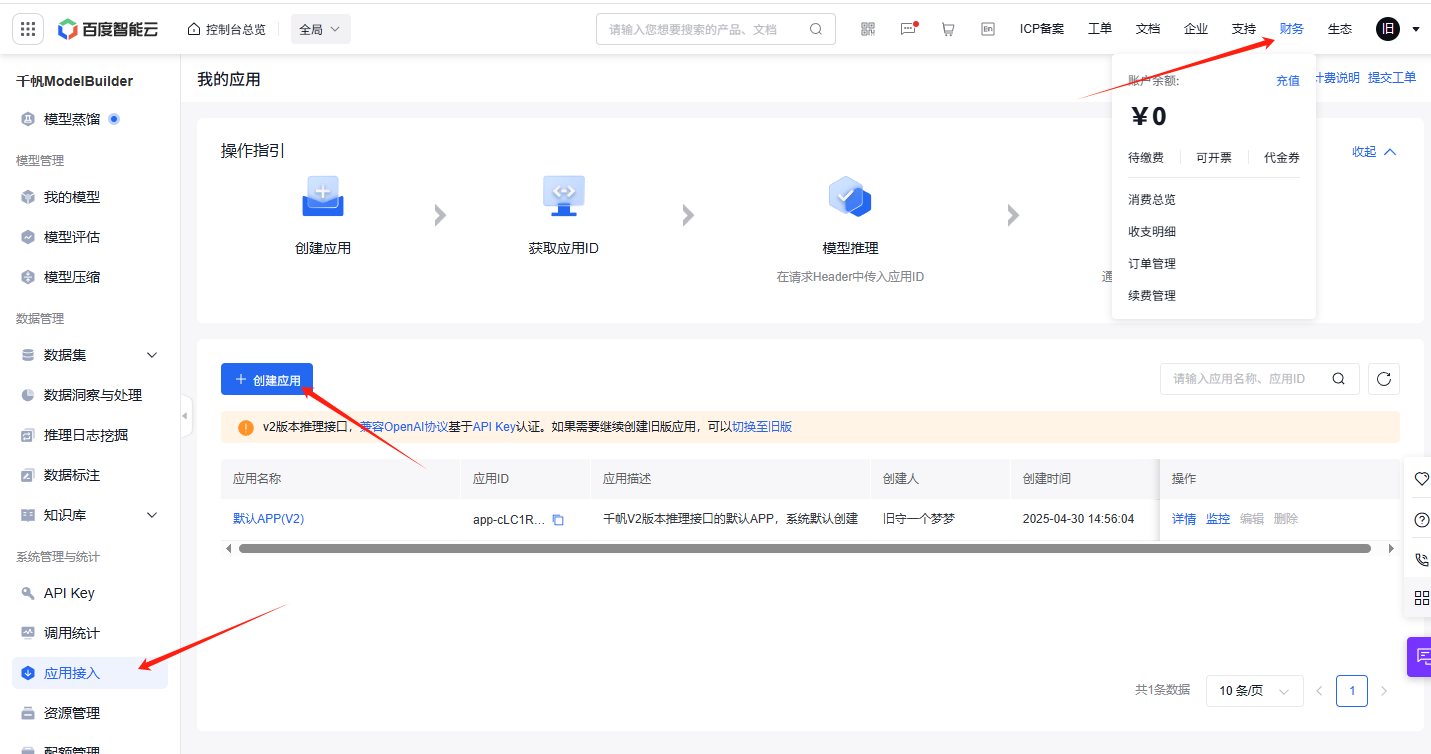Screen dimensions: 1431x754
Task: Click 待缴费 in finance panel
Action: 1146,158
